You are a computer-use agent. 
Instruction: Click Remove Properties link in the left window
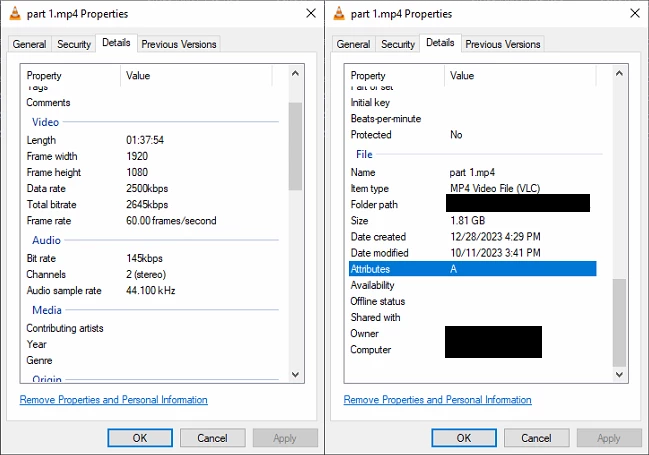[113, 400]
